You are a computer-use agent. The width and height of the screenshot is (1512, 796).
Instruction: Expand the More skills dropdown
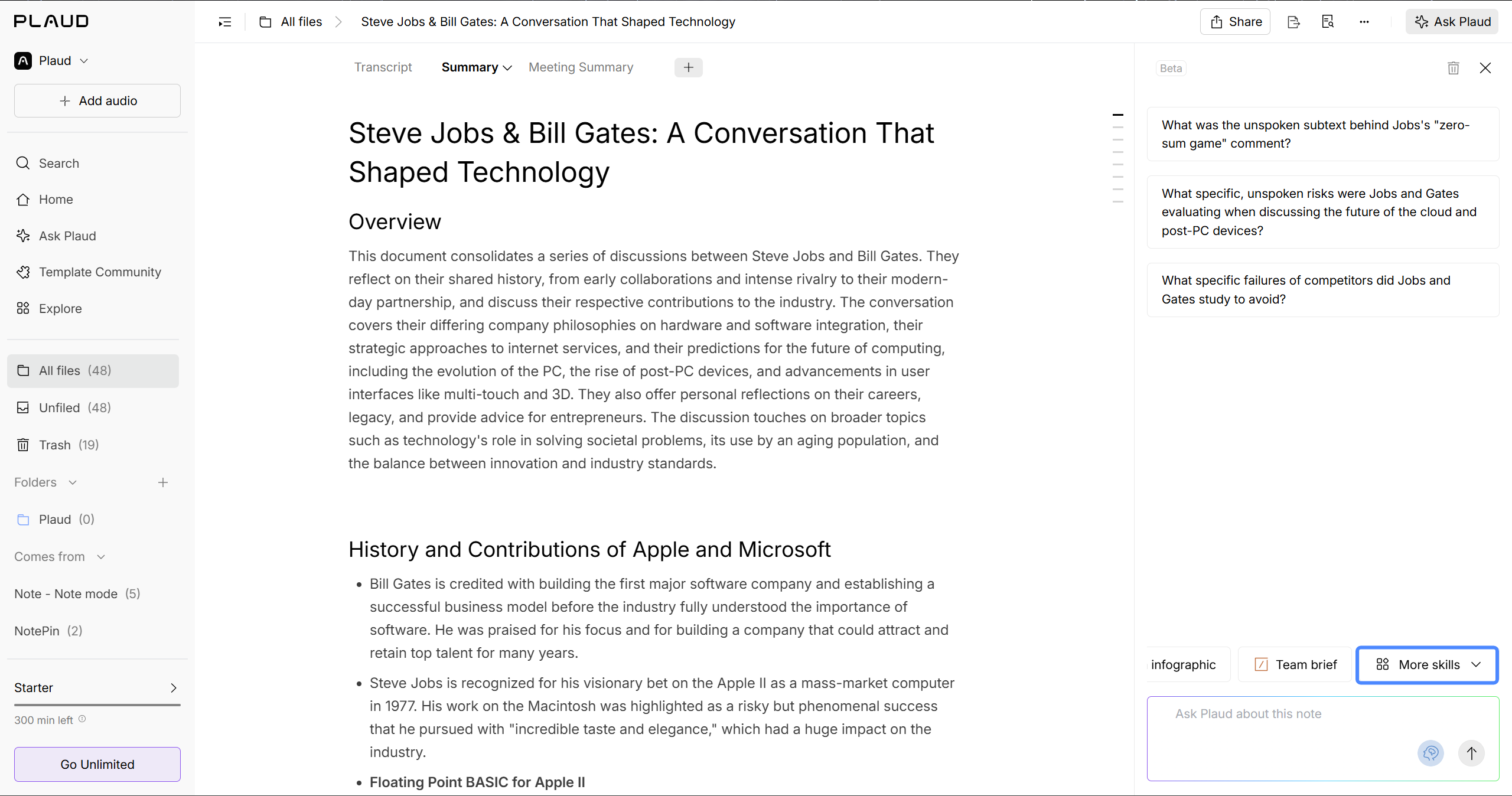(x=1427, y=665)
